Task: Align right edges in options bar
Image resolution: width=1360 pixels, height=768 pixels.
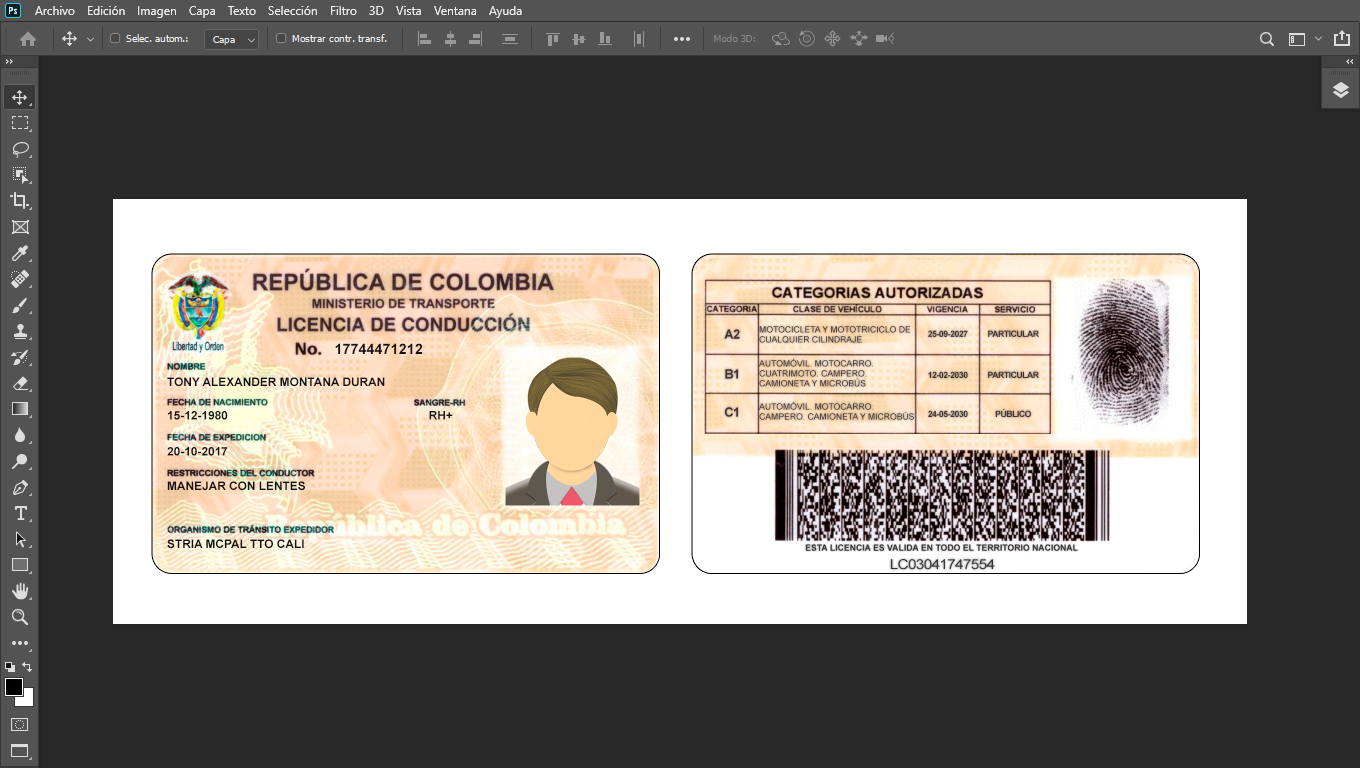Action: (476, 39)
